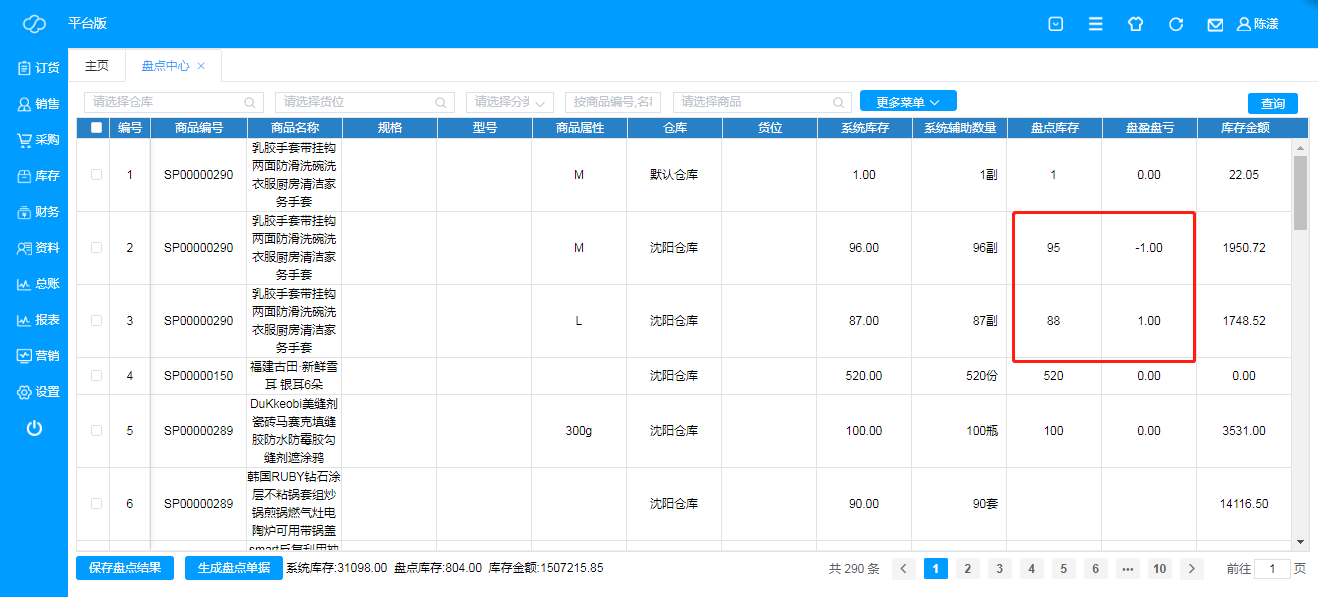Click search icon in 货位 field
Viewport: 1318px width, 597px height.
(440, 102)
